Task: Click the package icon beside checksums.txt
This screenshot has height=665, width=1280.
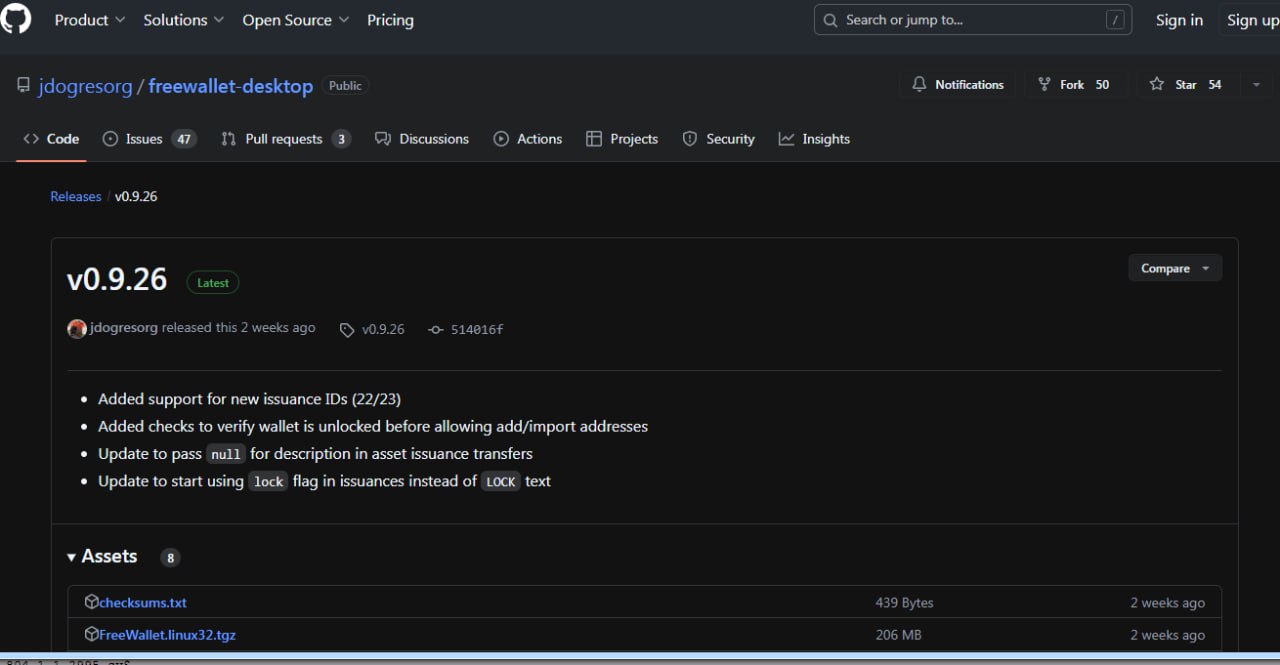Action: [x=92, y=602]
